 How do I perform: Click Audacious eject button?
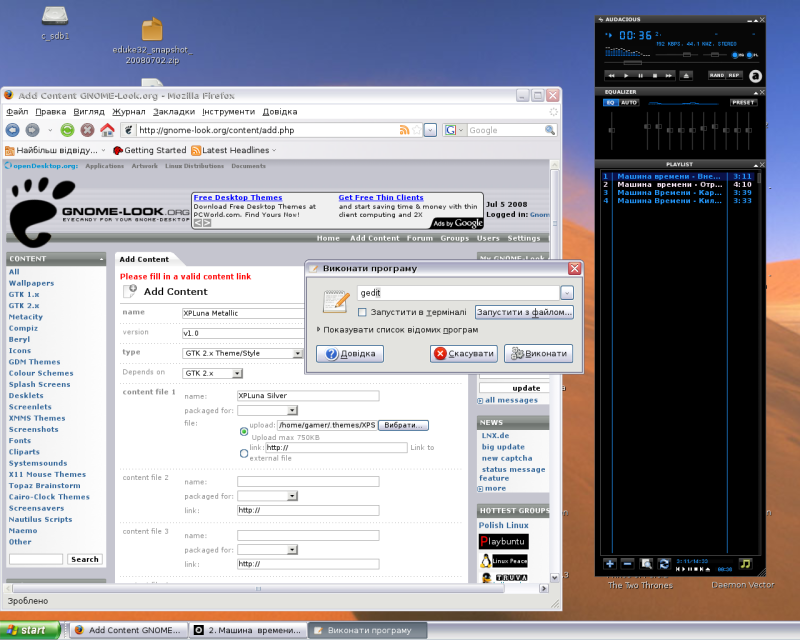pyautogui.click(x=686, y=76)
